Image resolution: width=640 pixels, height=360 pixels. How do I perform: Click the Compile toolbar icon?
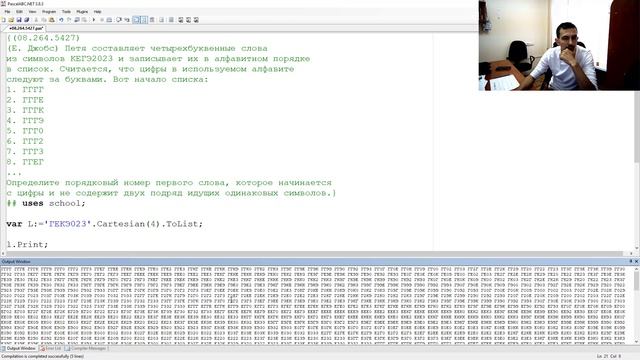pos(109,20)
